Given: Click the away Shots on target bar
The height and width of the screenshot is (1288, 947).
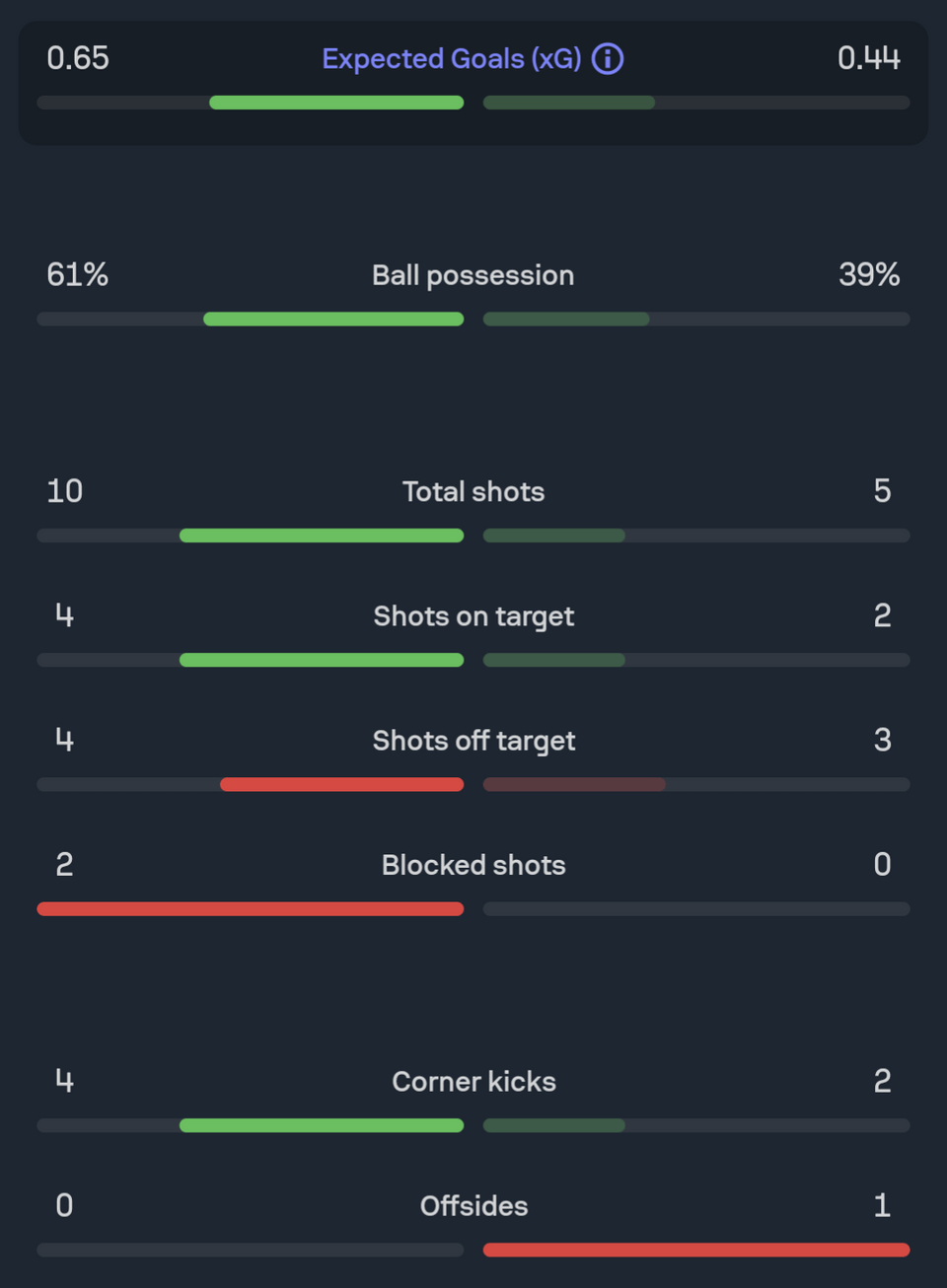Looking at the screenshot, I should 554,660.
